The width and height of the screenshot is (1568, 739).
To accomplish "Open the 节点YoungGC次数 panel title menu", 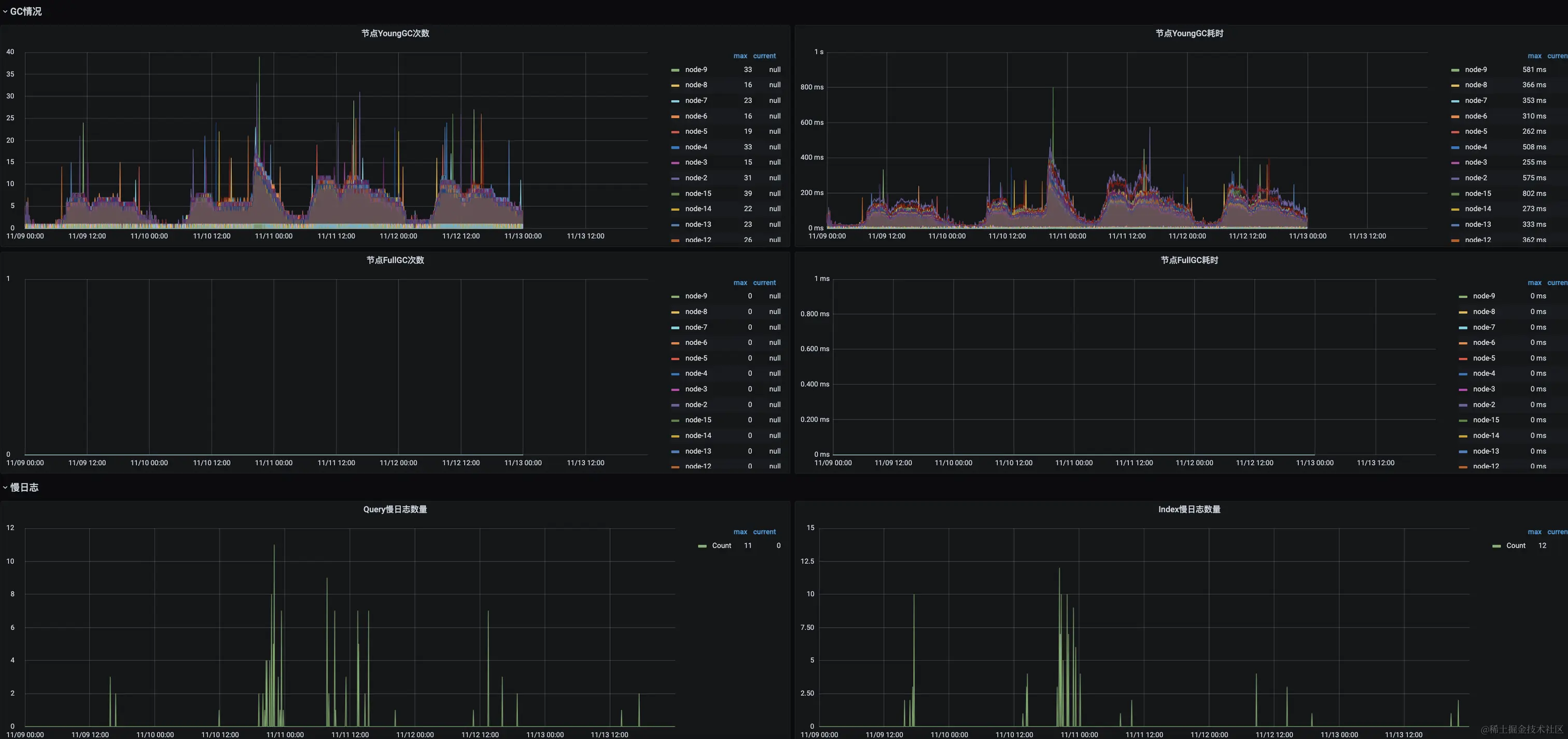I will pyautogui.click(x=395, y=34).
